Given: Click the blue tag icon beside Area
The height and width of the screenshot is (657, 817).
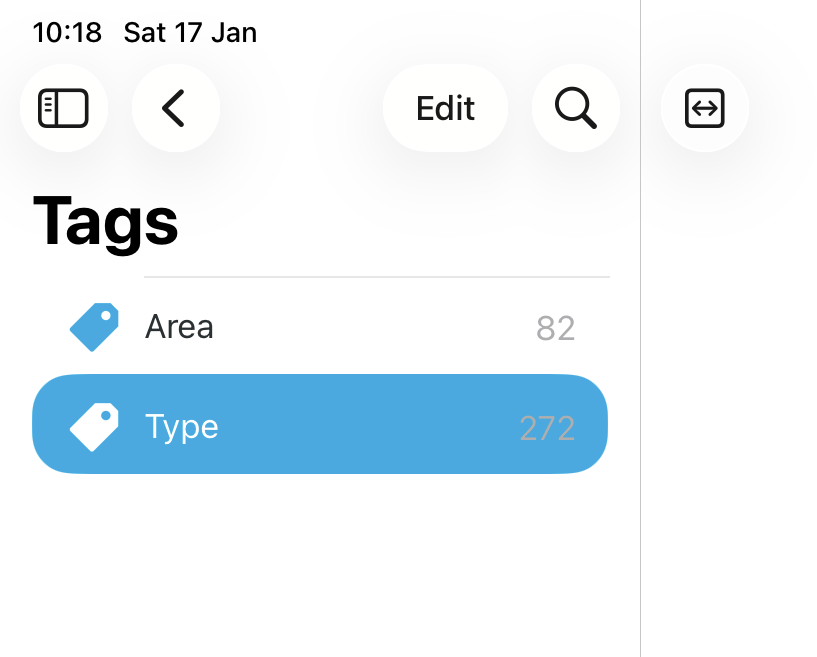Looking at the screenshot, I should coord(95,327).
